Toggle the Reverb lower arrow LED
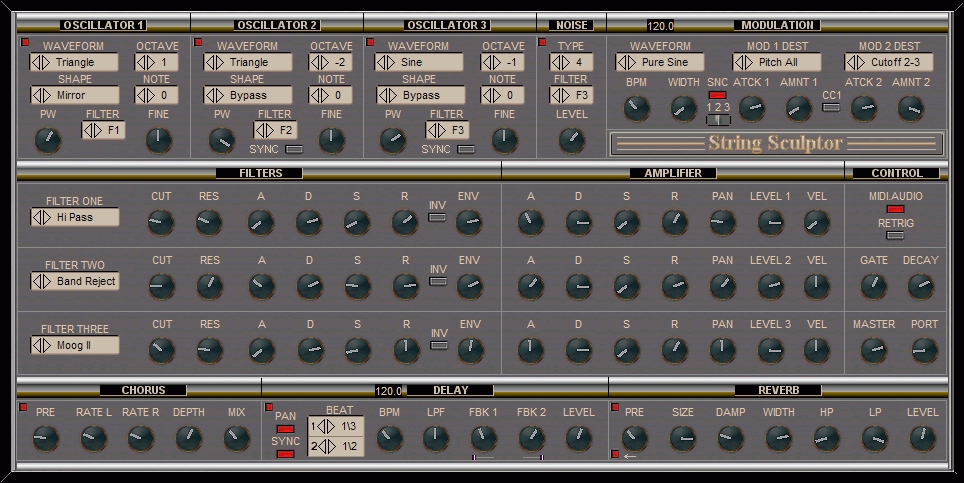Image resolution: width=964 pixels, height=483 pixels. 615,454
